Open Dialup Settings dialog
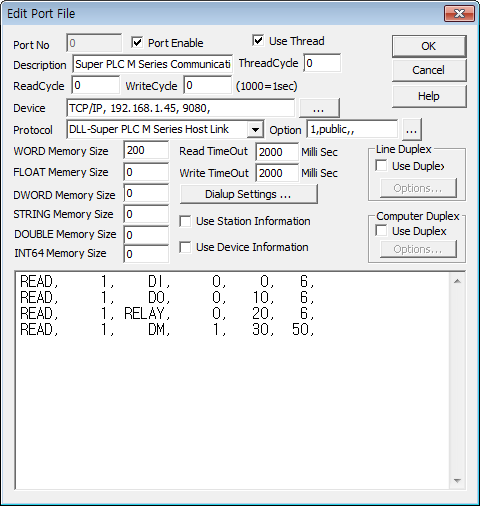480x506 pixels. (x=248, y=194)
